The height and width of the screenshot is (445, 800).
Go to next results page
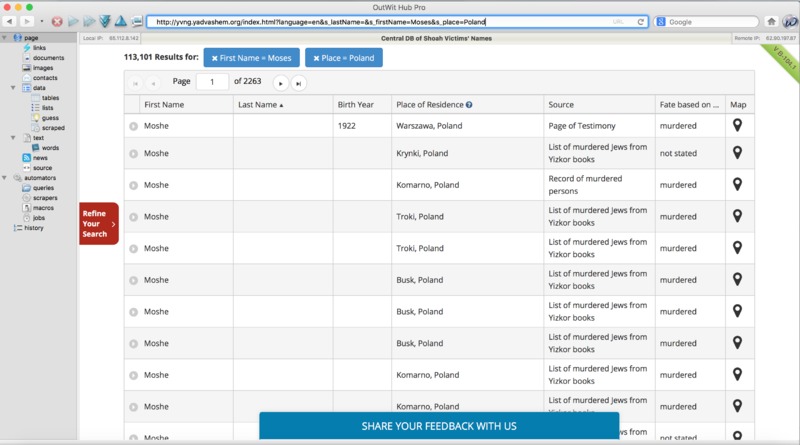pos(281,83)
